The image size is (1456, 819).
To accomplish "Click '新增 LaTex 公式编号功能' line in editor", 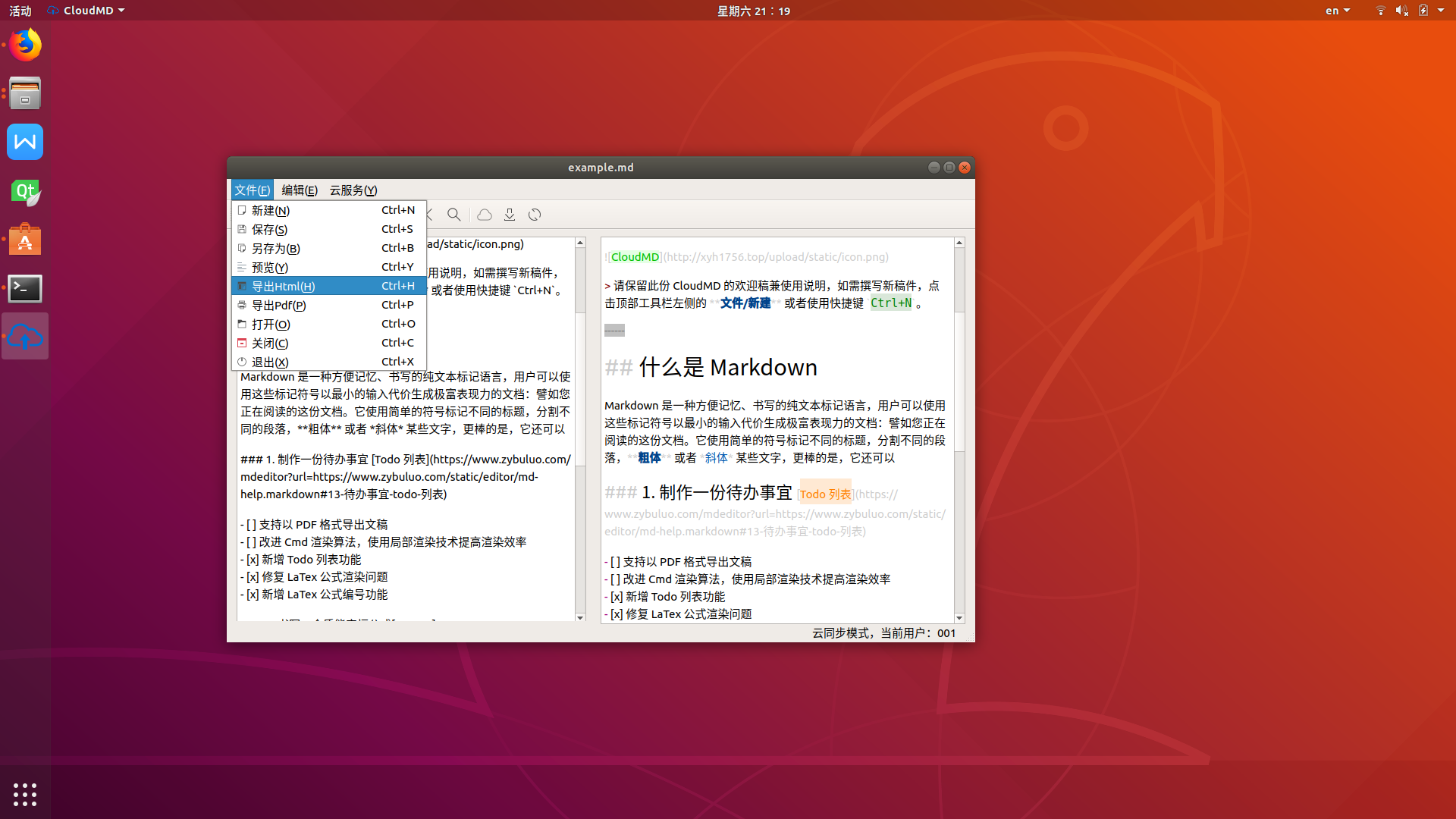I will [x=314, y=595].
